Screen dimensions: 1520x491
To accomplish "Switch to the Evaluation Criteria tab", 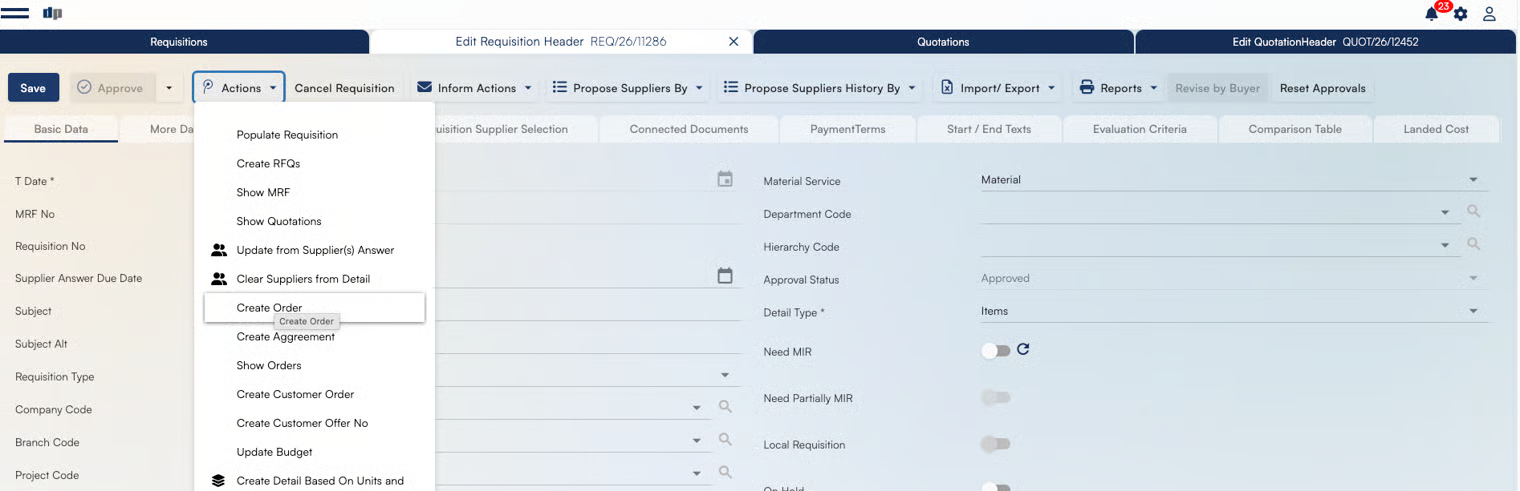I will [1139, 129].
